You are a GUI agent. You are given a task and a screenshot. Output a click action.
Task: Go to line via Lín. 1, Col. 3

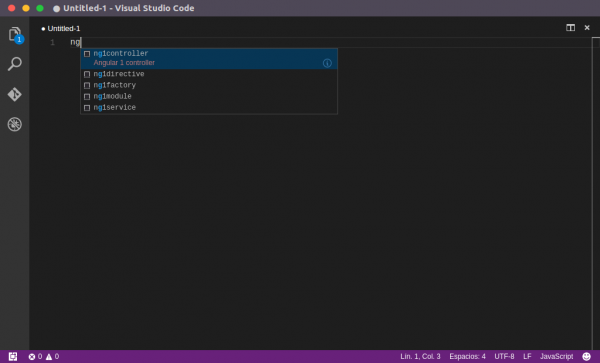(x=420, y=356)
